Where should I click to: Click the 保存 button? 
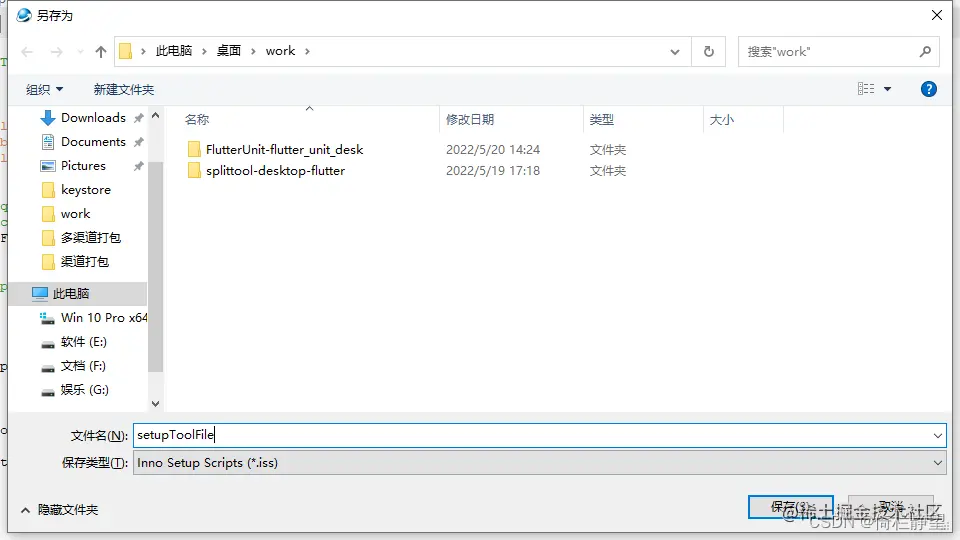790,507
